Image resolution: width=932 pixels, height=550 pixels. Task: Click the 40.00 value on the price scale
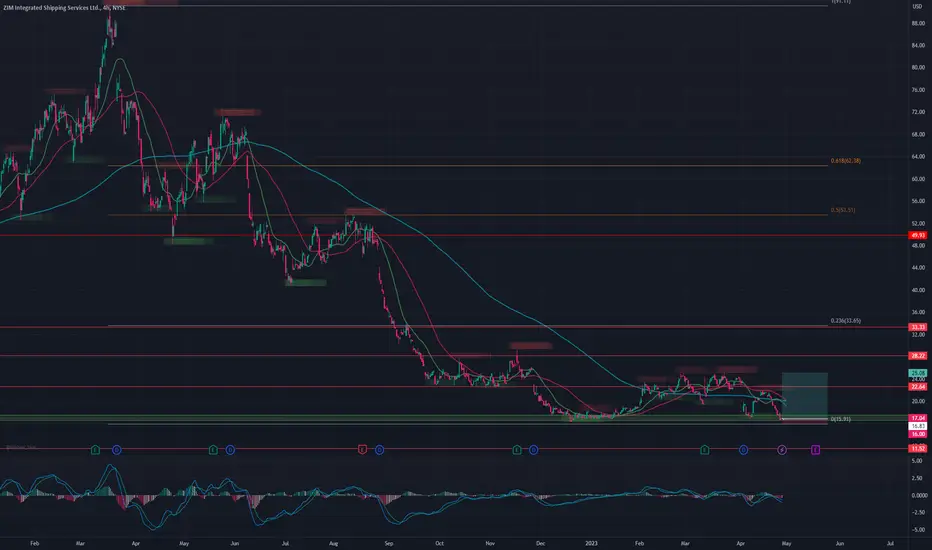pos(918,290)
